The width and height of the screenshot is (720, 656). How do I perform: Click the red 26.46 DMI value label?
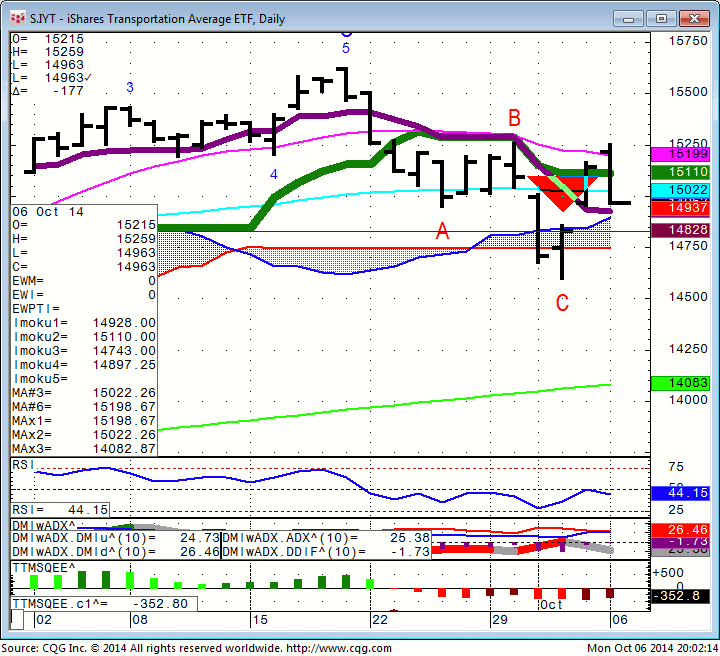680,530
